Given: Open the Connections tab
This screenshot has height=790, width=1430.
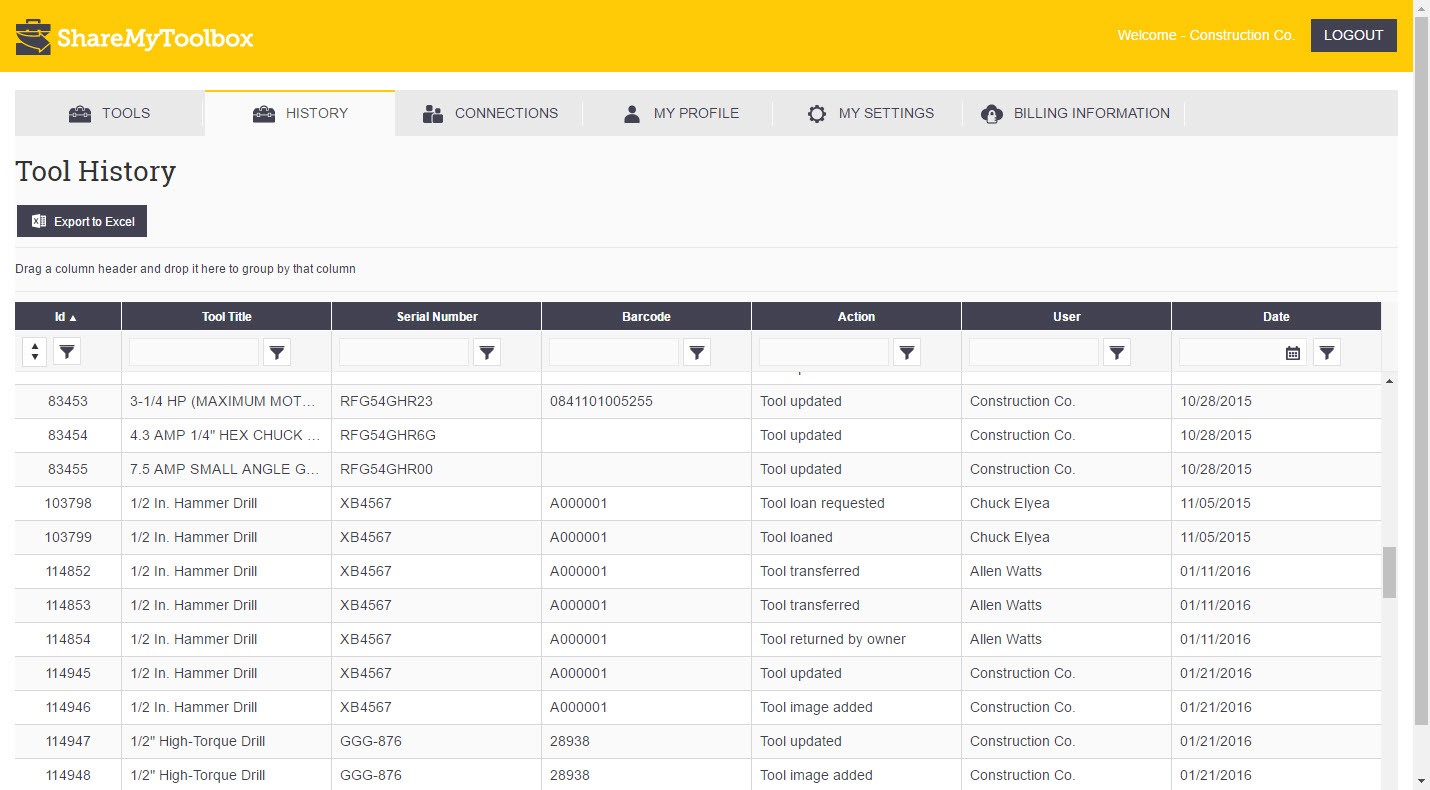Looking at the screenshot, I should pos(490,113).
